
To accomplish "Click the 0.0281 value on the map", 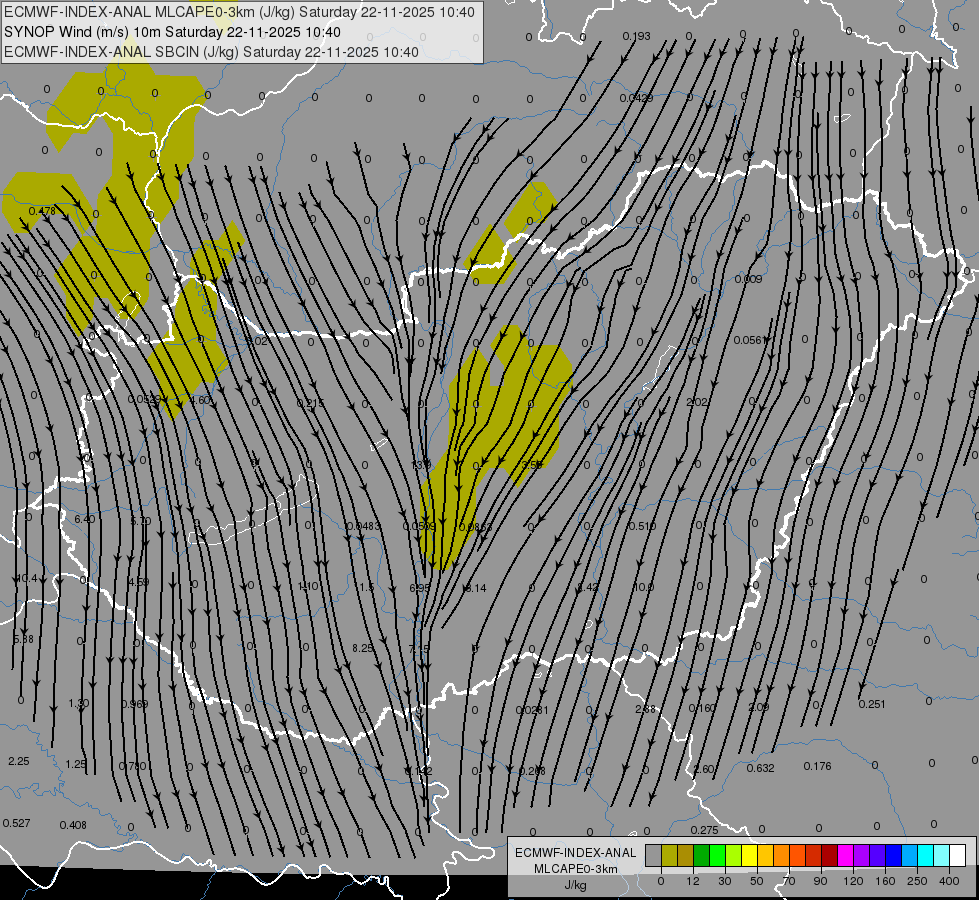I will click(x=532, y=710).
